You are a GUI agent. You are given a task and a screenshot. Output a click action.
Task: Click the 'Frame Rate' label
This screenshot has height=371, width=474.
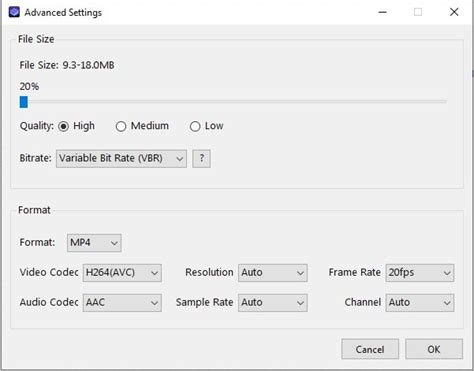(355, 272)
